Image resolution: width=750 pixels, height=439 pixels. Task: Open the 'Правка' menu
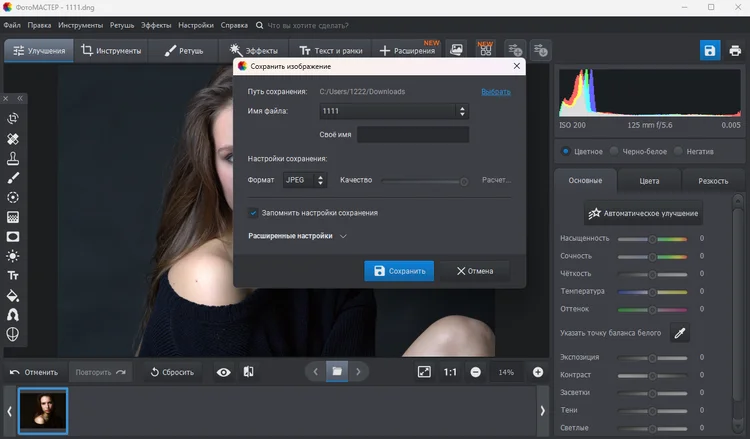click(39, 25)
